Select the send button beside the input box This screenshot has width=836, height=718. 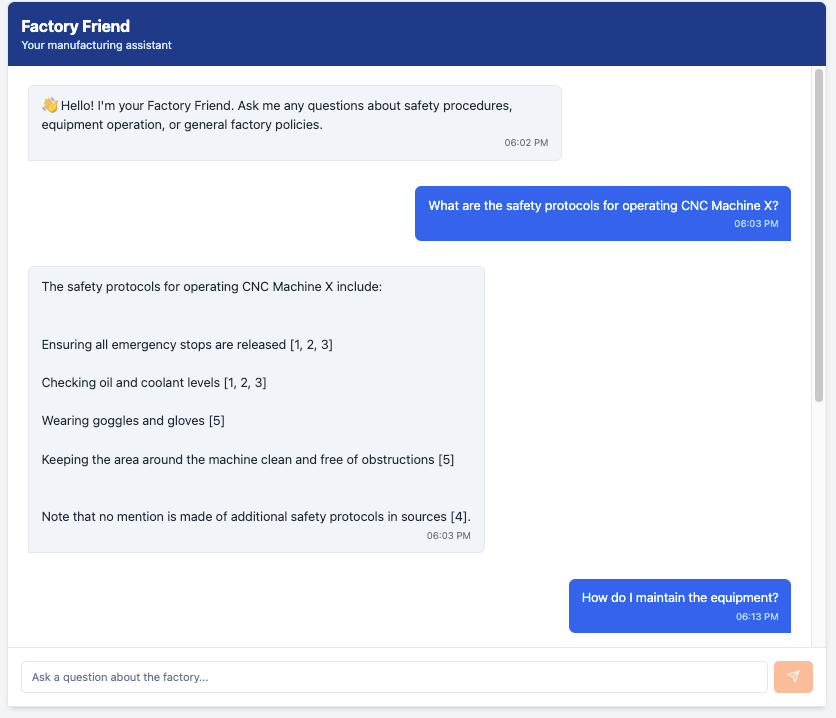pyautogui.click(x=793, y=677)
